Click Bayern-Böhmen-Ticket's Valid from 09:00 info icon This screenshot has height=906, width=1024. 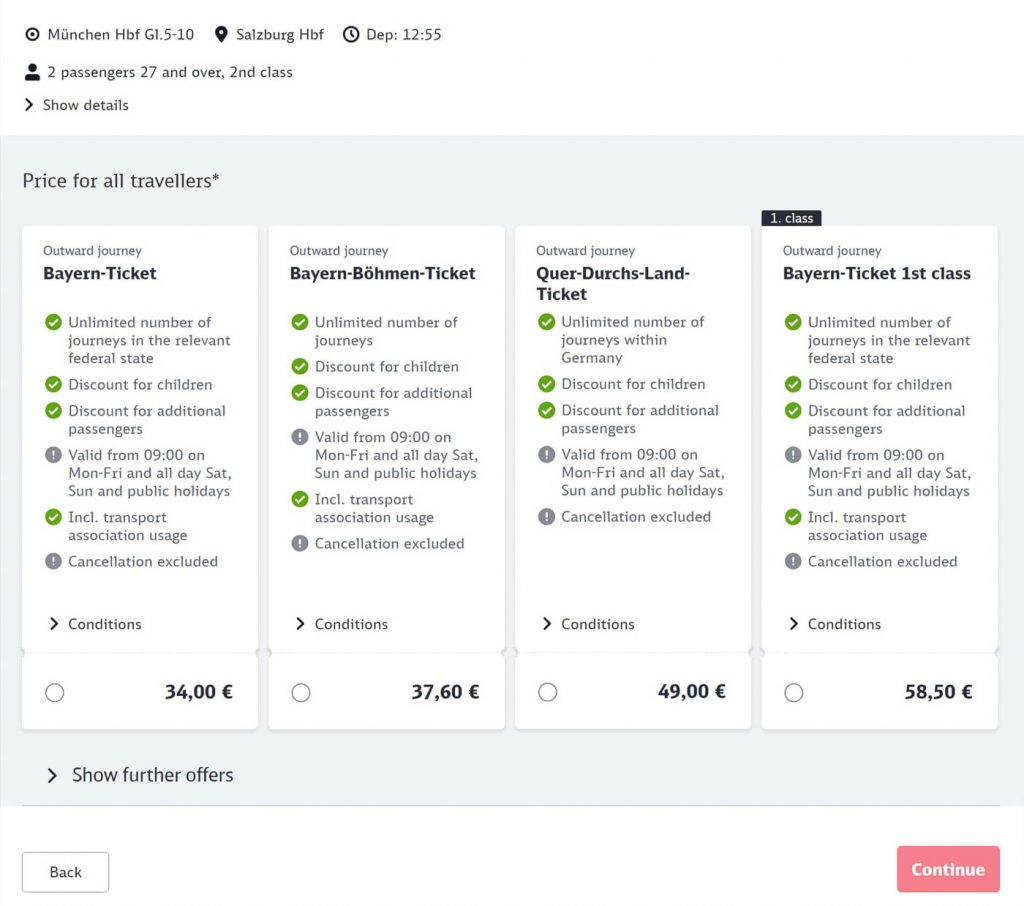pos(300,437)
